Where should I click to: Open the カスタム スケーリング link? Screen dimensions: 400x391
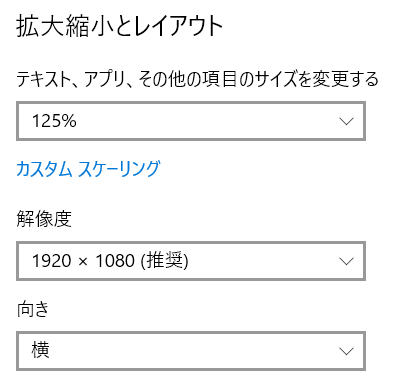88,169
